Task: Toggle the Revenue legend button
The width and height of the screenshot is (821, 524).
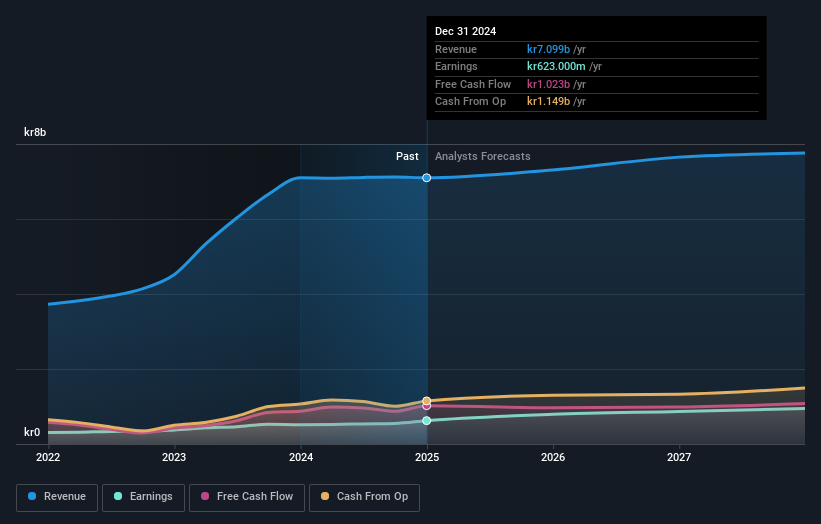Action: (x=57, y=497)
